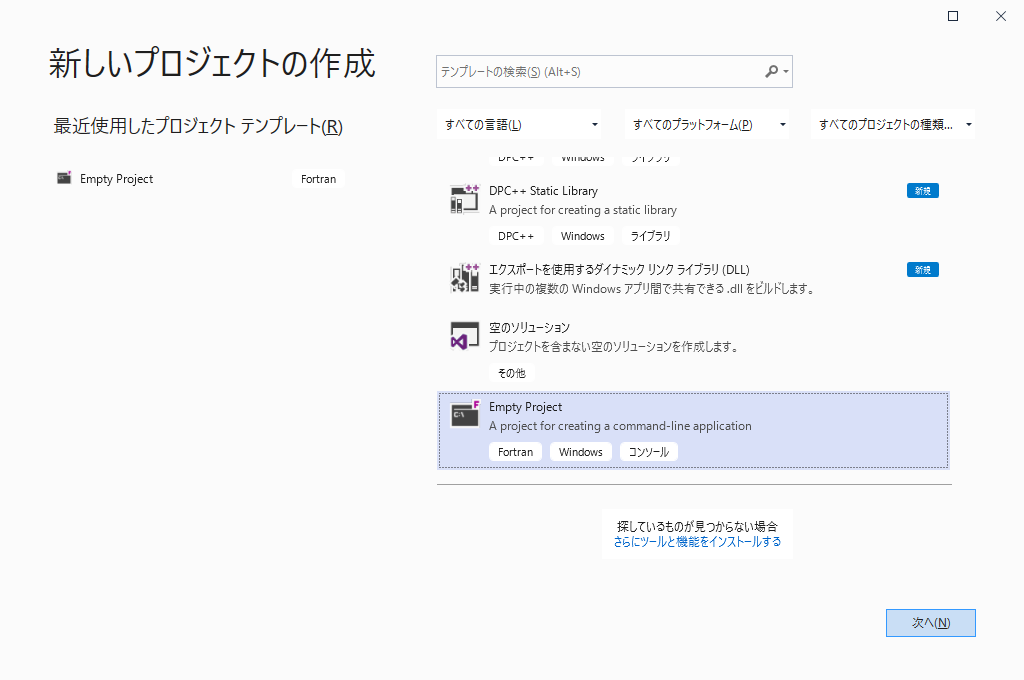Click the コンソール tag under Empty Project
Screen dimensions: 1024x680
point(648,451)
